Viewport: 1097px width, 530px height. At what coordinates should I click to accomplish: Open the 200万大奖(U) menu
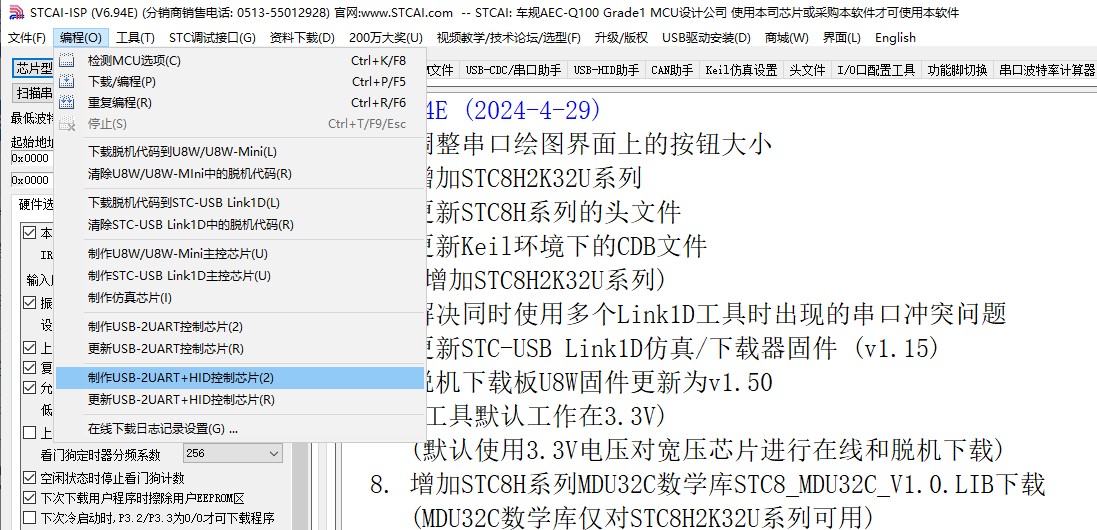386,38
